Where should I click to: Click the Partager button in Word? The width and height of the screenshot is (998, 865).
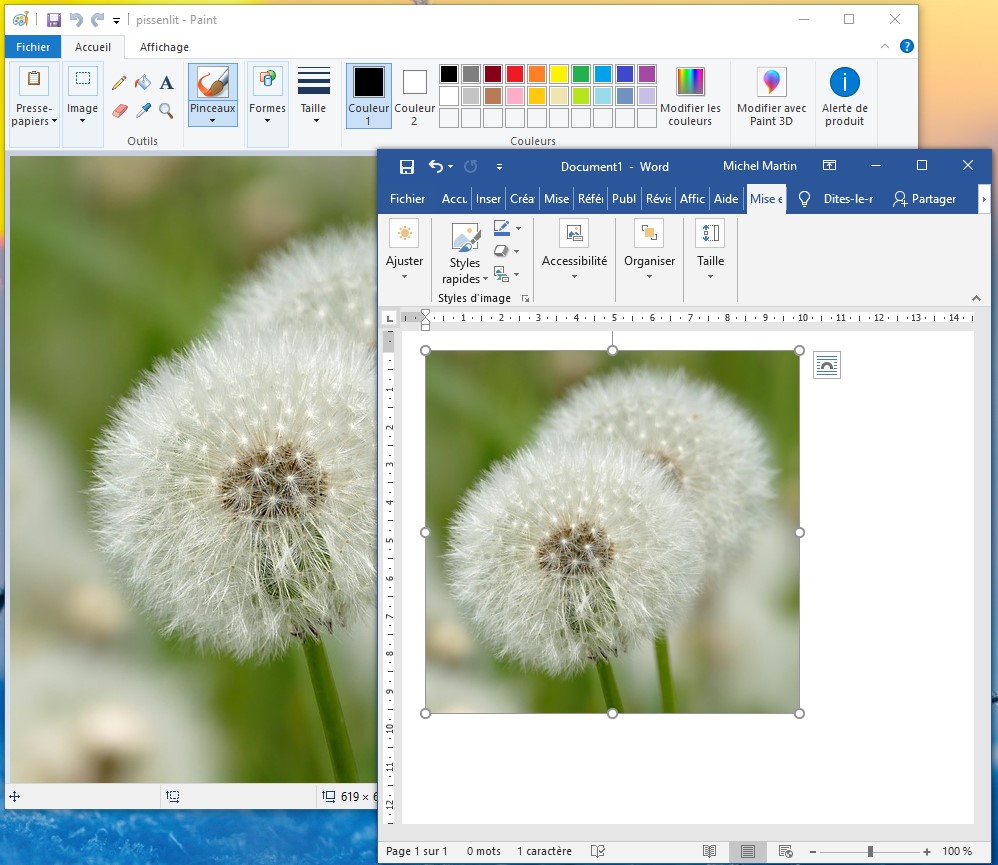[x=924, y=199]
